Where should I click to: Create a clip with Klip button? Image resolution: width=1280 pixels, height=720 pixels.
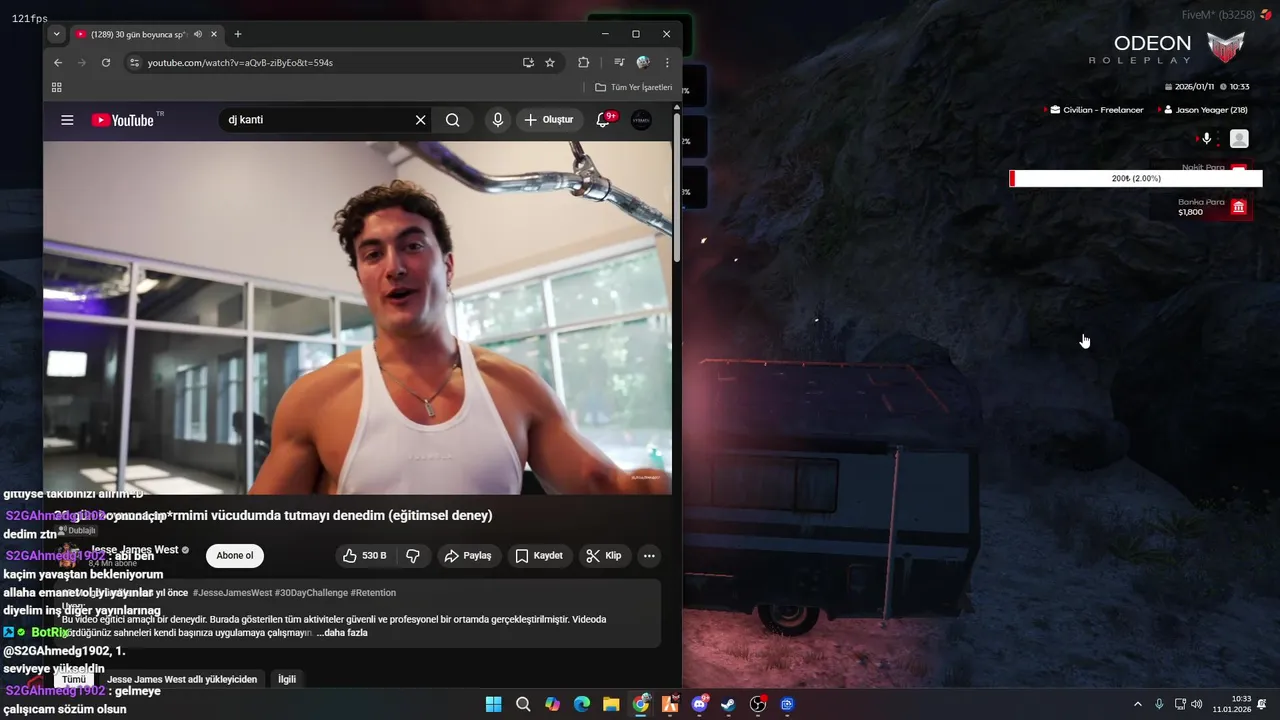pyautogui.click(x=603, y=556)
